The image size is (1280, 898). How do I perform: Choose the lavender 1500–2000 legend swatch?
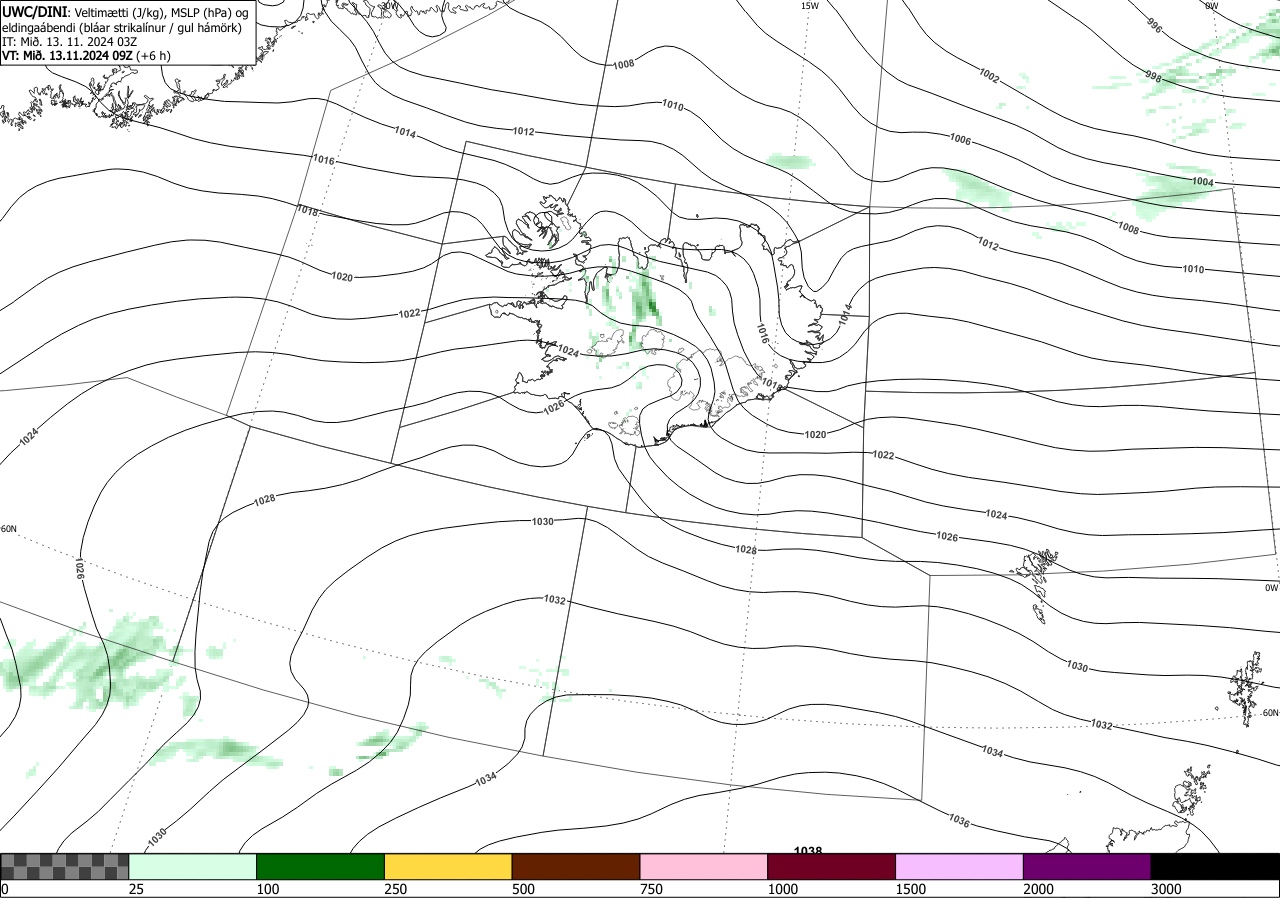coord(960,866)
